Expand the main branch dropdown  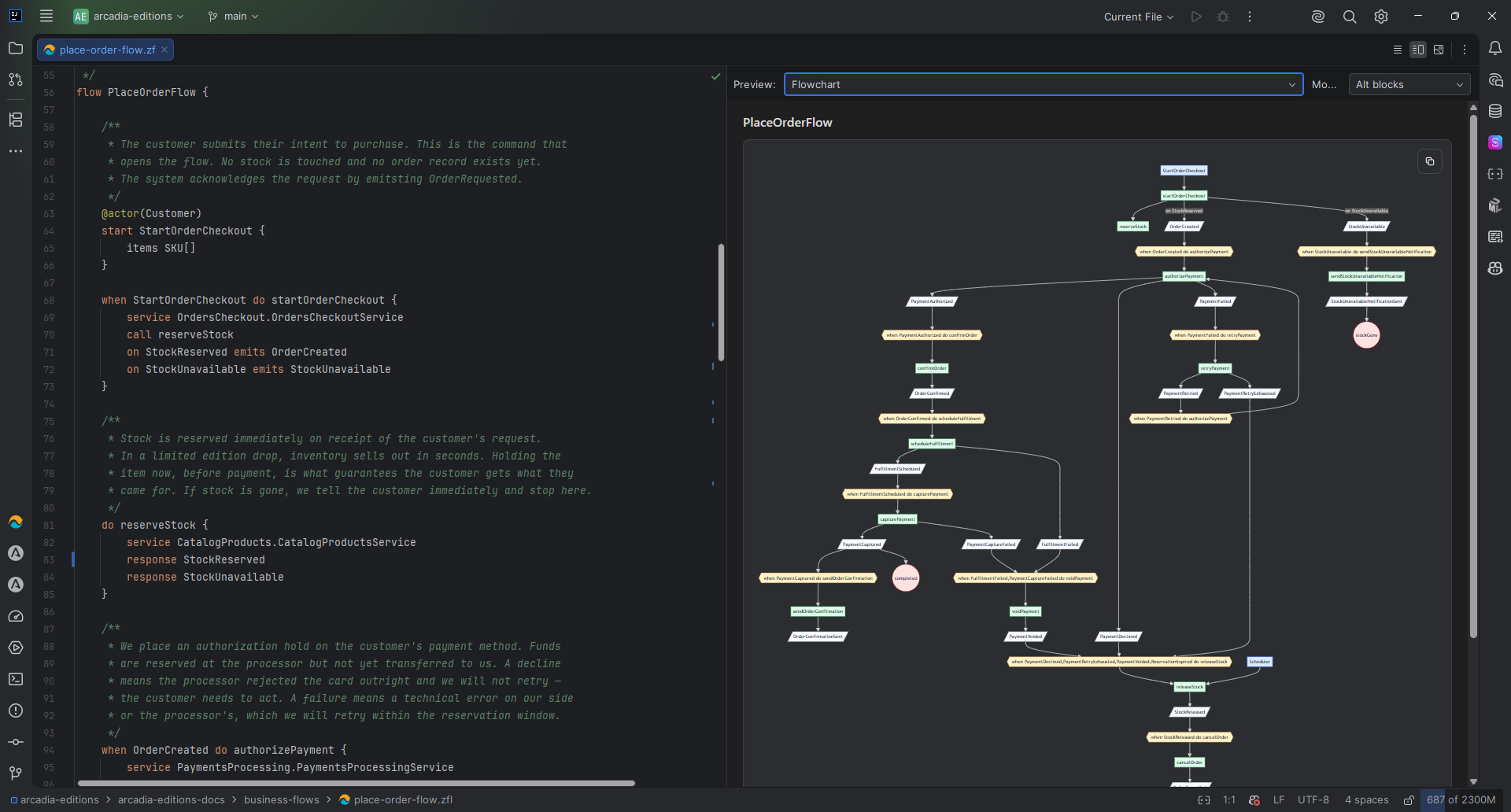point(233,17)
